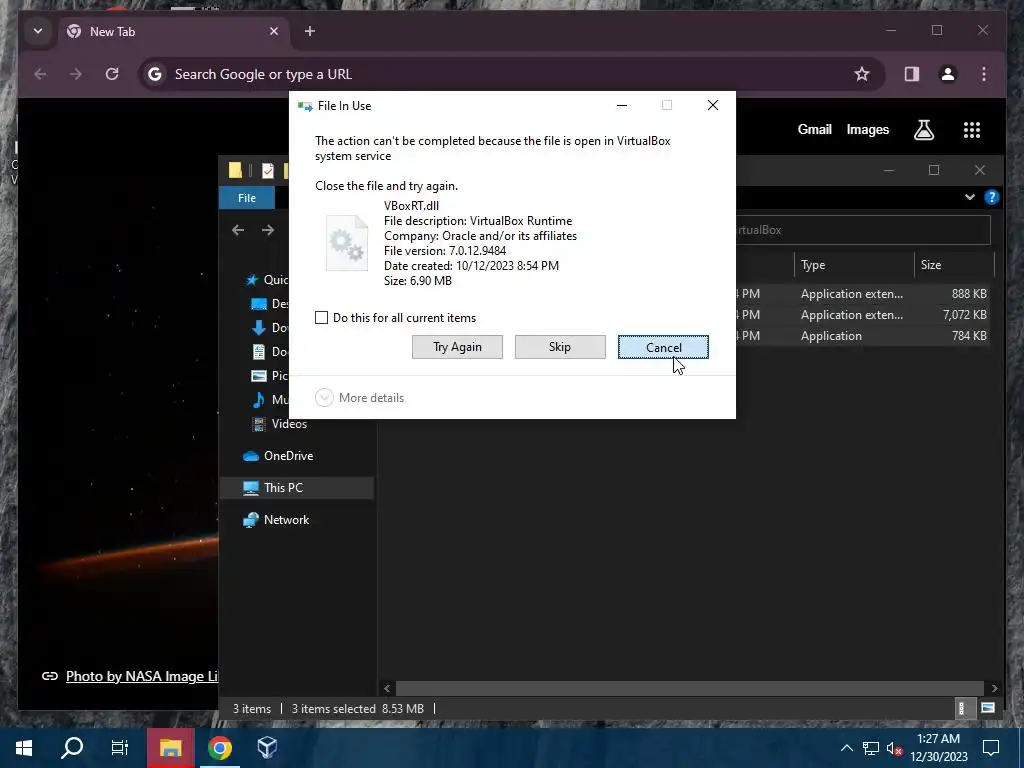The image size is (1024, 768).
Task: Click the Documents icon in sidebar
Action: coord(259,351)
